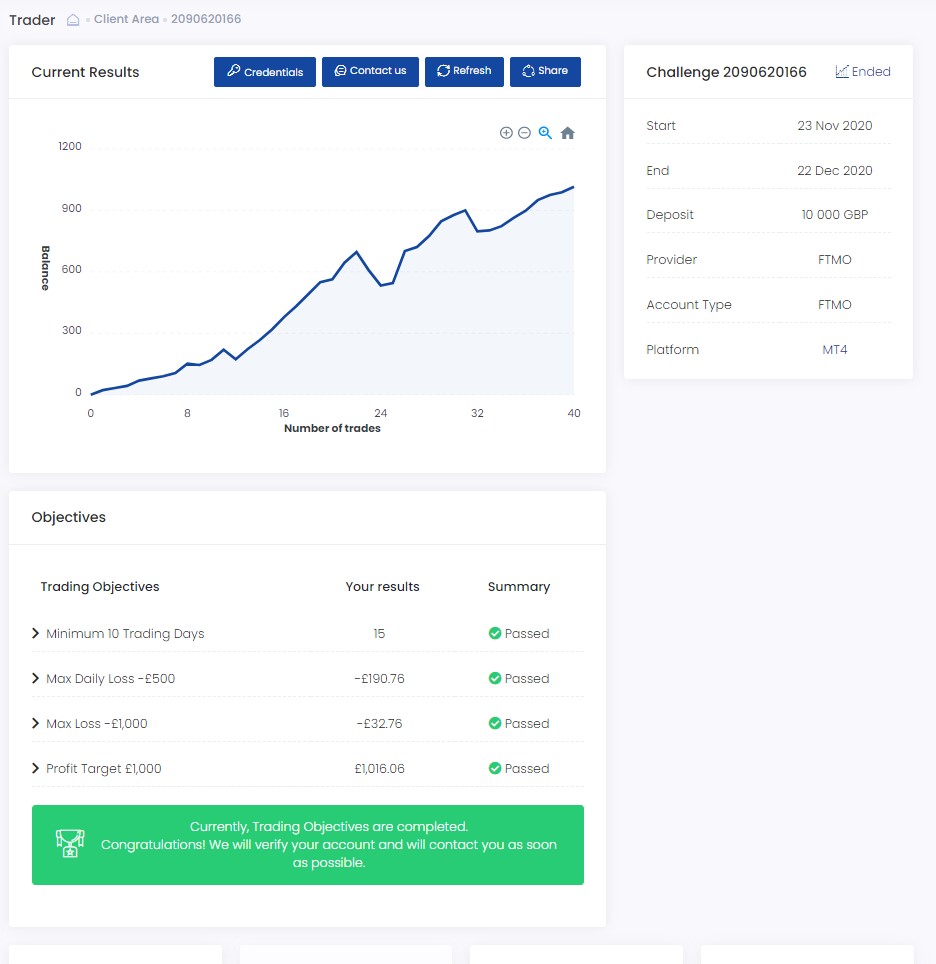
Task: Refresh the current results
Action: coord(464,72)
